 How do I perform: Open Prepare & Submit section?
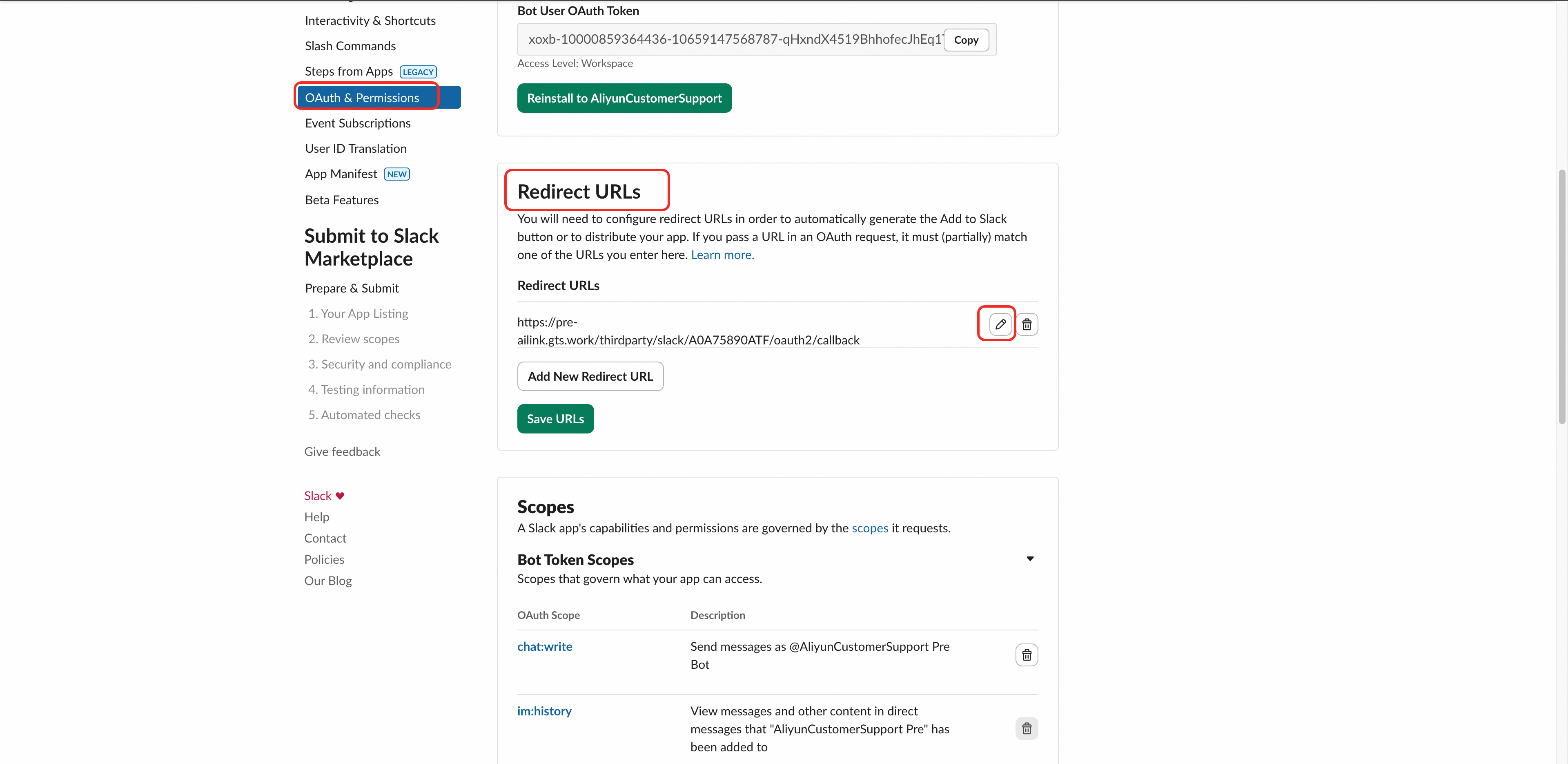[x=352, y=288]
